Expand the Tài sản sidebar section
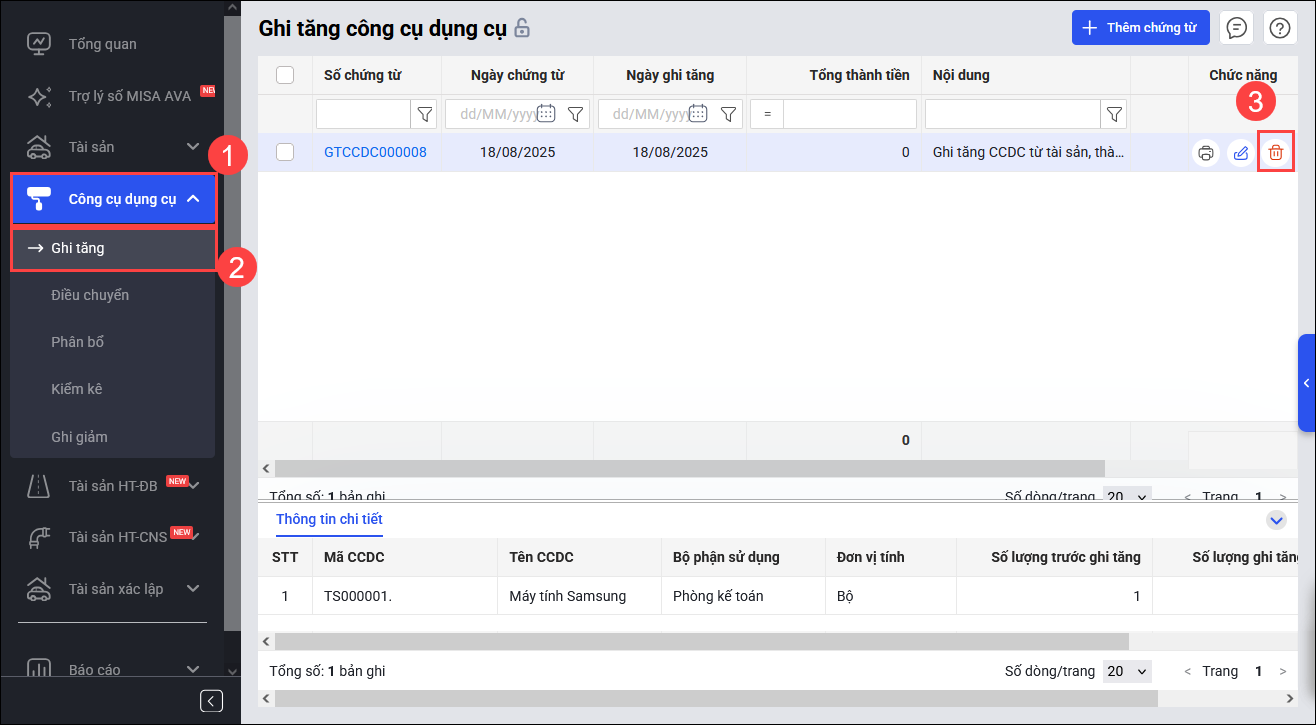 pos(193,147)
